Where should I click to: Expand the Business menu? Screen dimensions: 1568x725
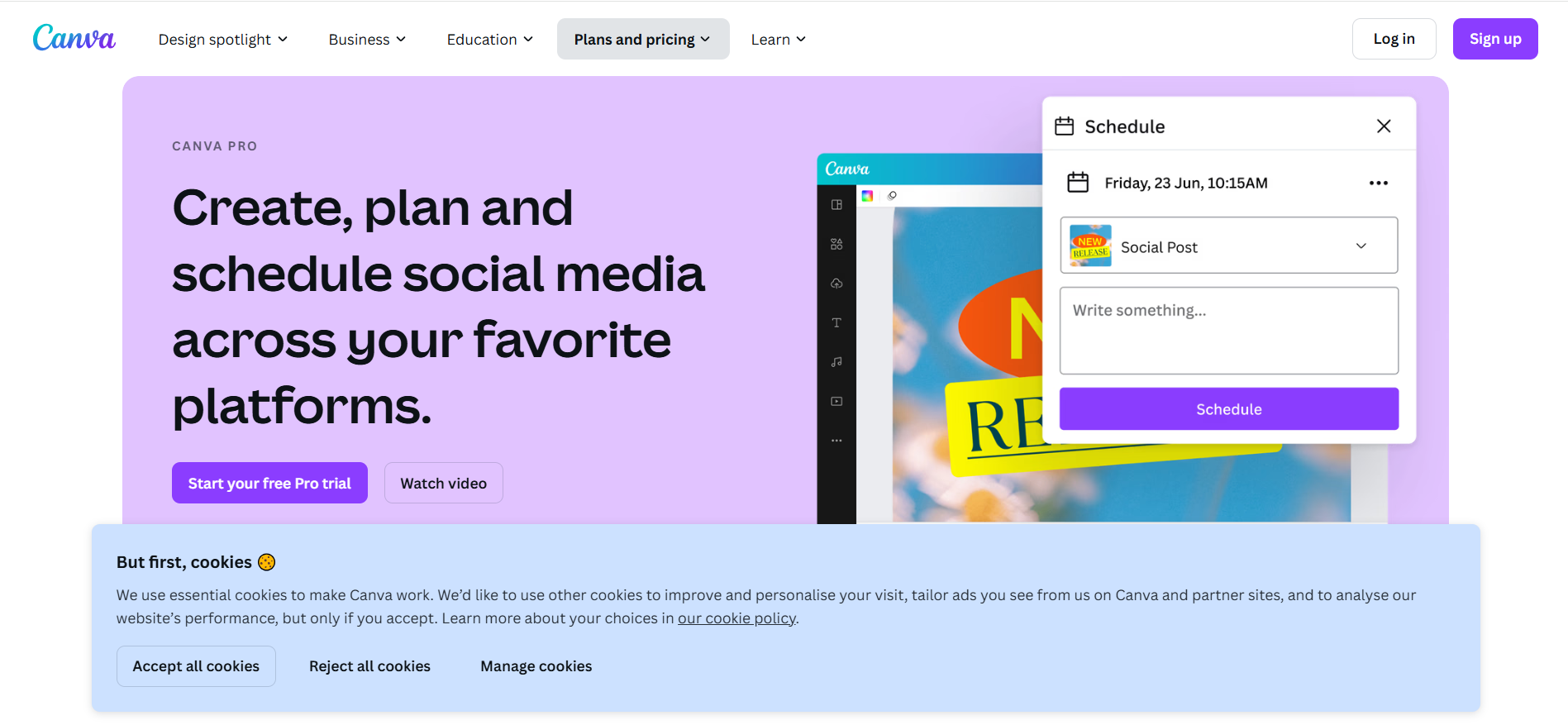tap(367, 39)
